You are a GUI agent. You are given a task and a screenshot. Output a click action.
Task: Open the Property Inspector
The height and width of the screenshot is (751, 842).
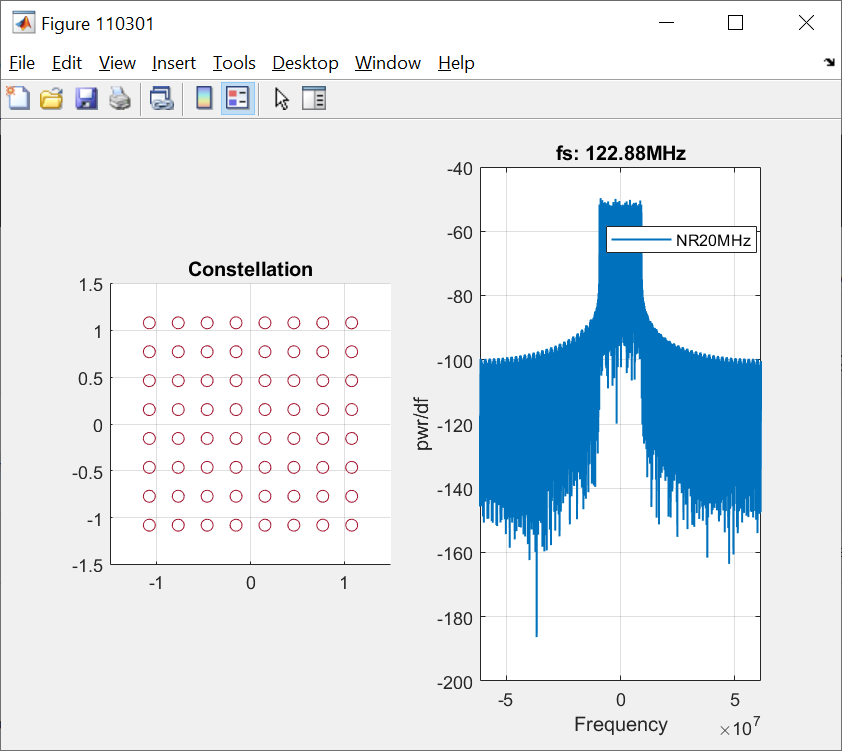314,98
